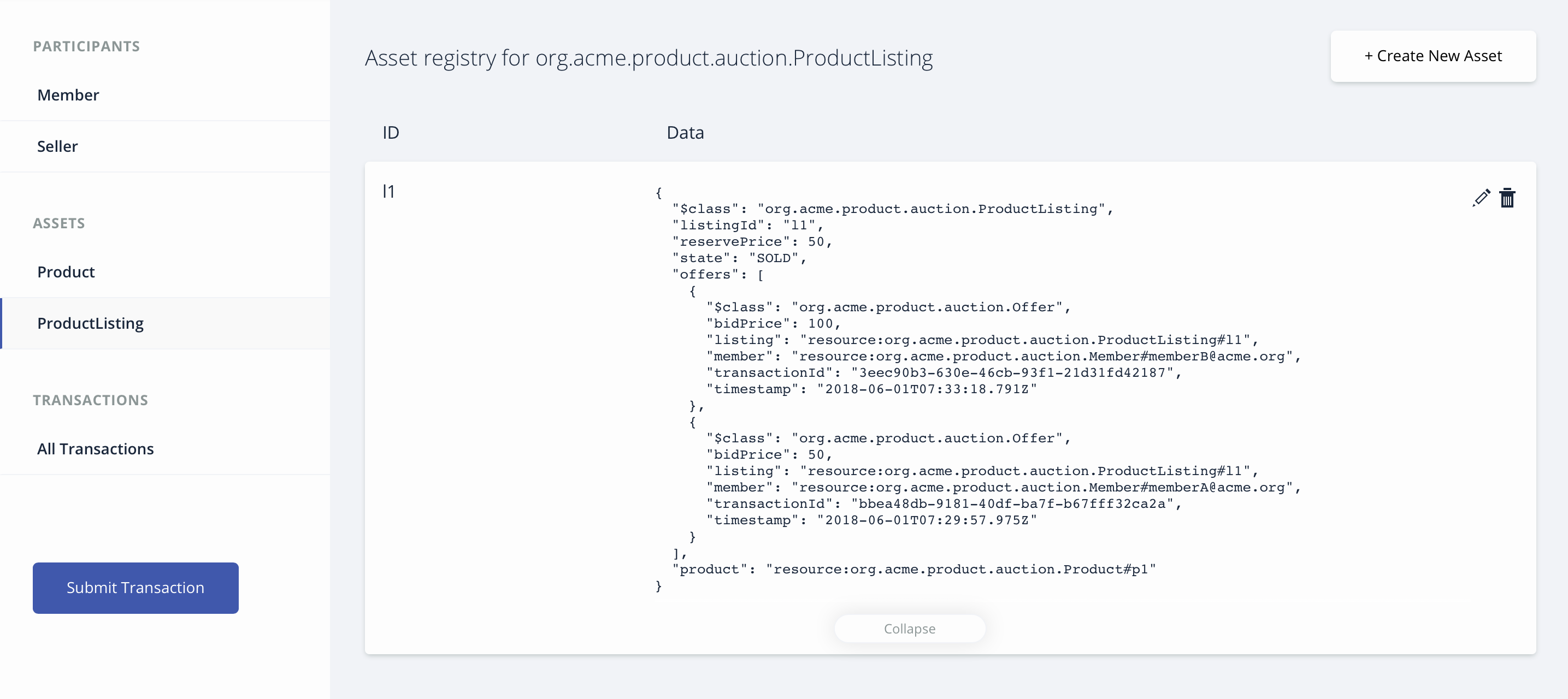Click the 'Collapse' button below the listing
The image size is (1568, 699).
coord(909,629)
